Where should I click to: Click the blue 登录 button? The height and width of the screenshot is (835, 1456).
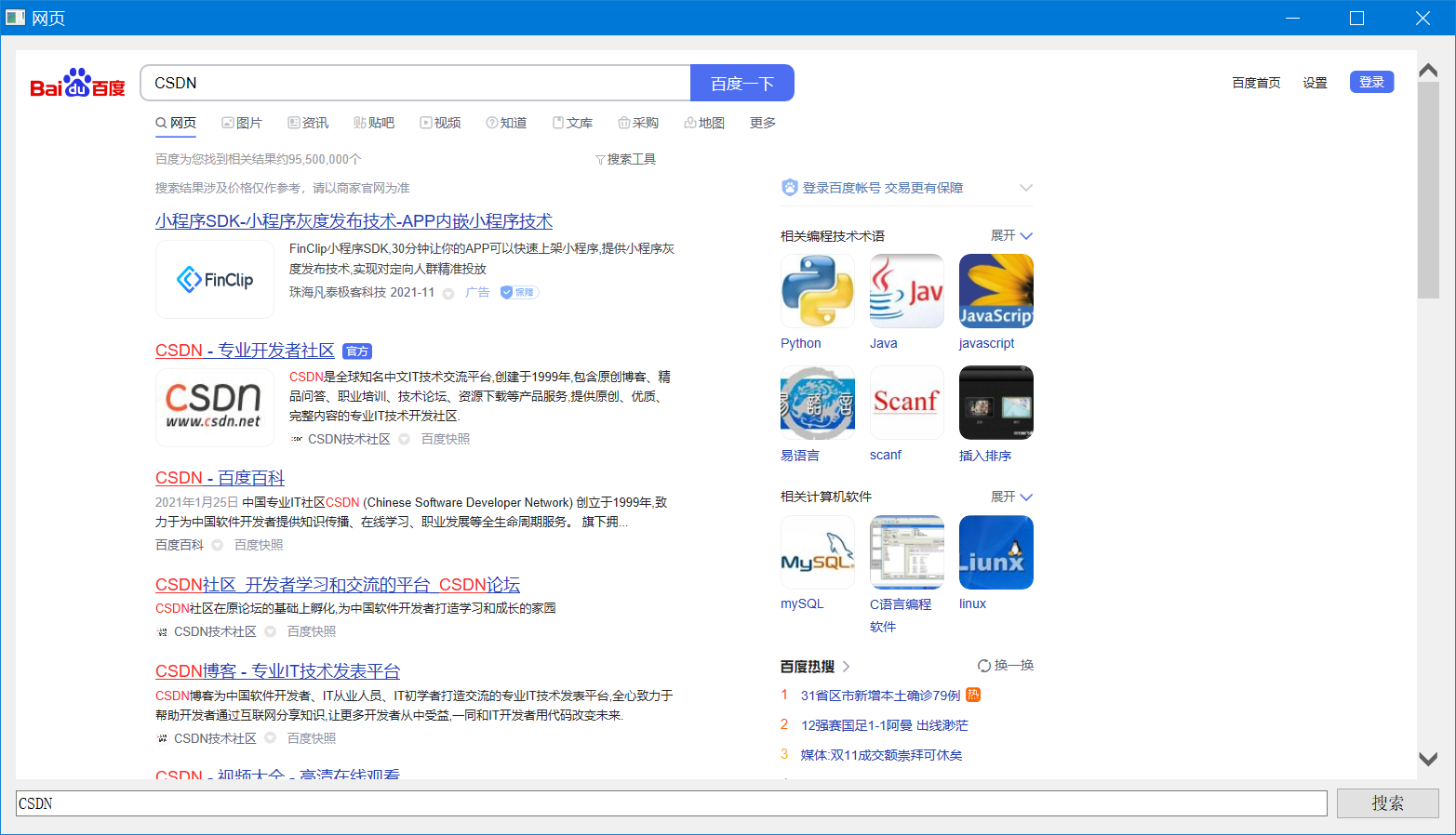coord(1371,82)
